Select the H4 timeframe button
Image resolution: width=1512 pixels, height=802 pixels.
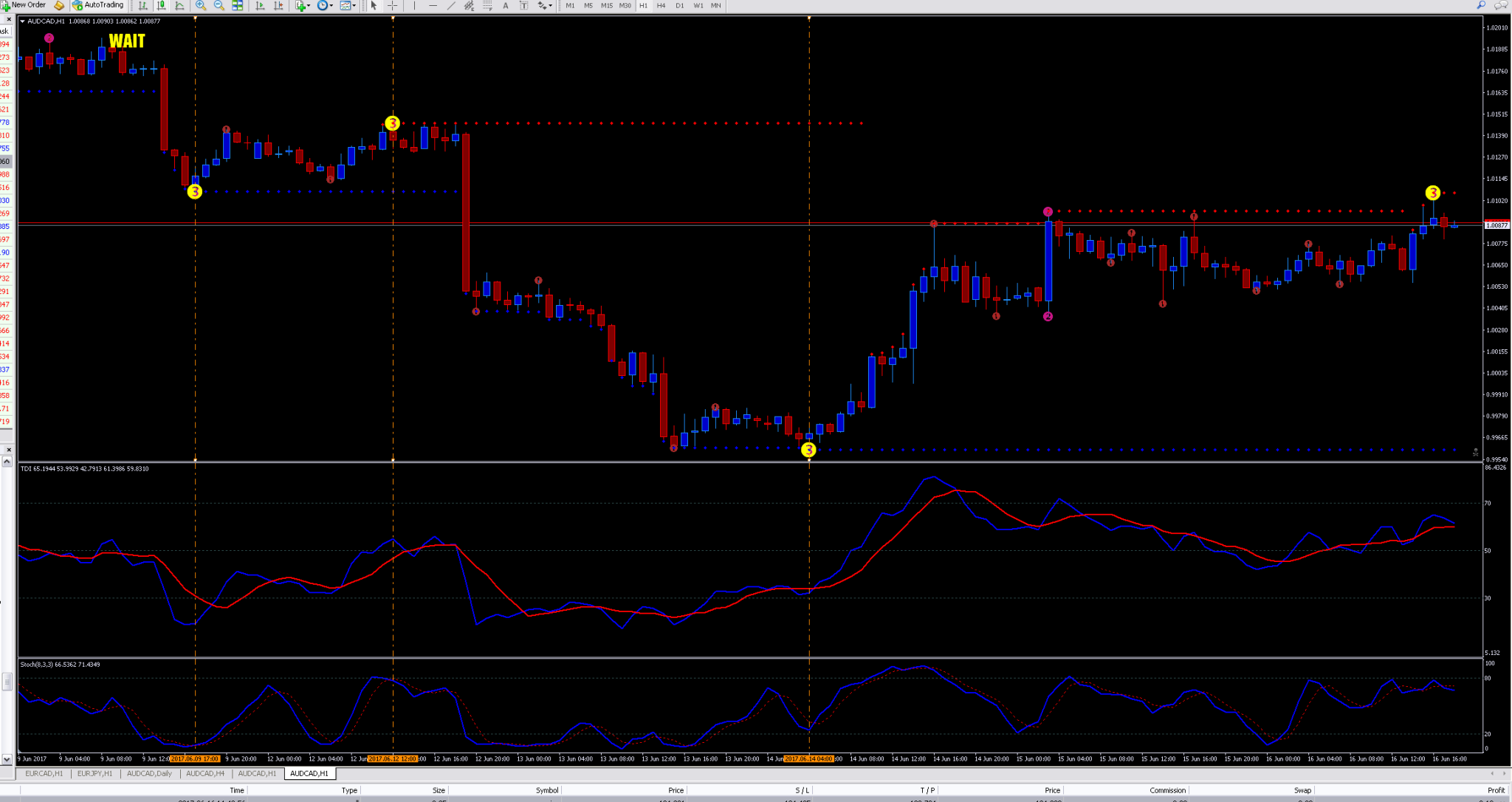coord(661,5)
